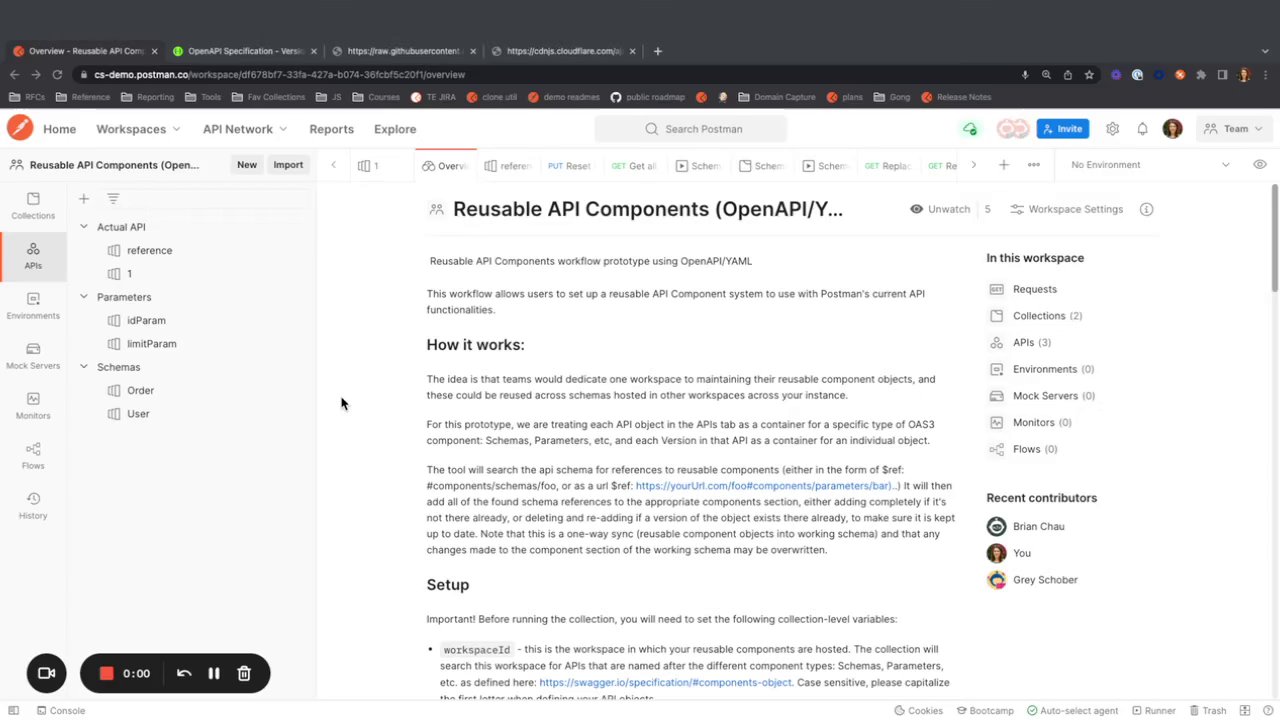Select the reference API version in tree
1280x720 pixels.
point(149,250)
